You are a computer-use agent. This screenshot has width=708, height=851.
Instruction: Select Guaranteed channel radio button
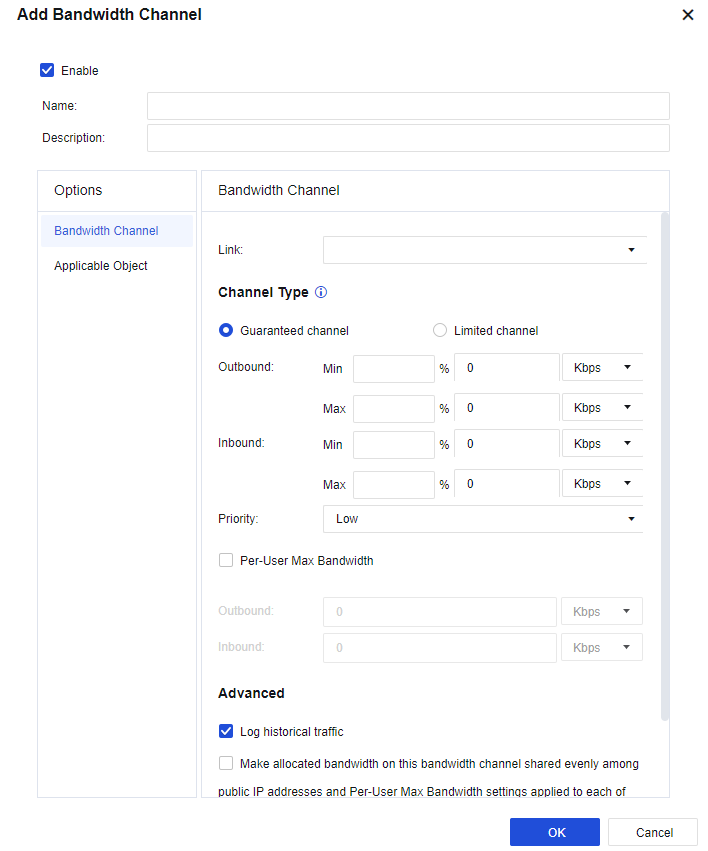click(226, 331)
